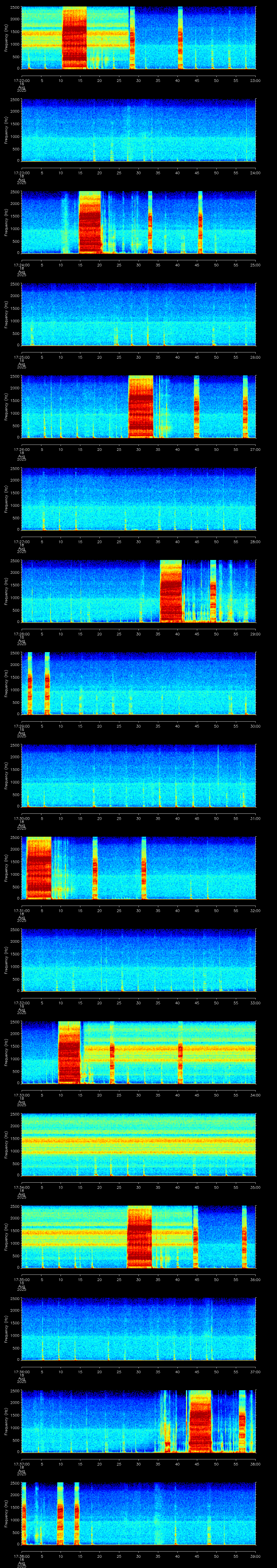Click the wide red burst in the 17:37:00 panel
Screen dimensions: 277x1568
(x=200, y=1421)
